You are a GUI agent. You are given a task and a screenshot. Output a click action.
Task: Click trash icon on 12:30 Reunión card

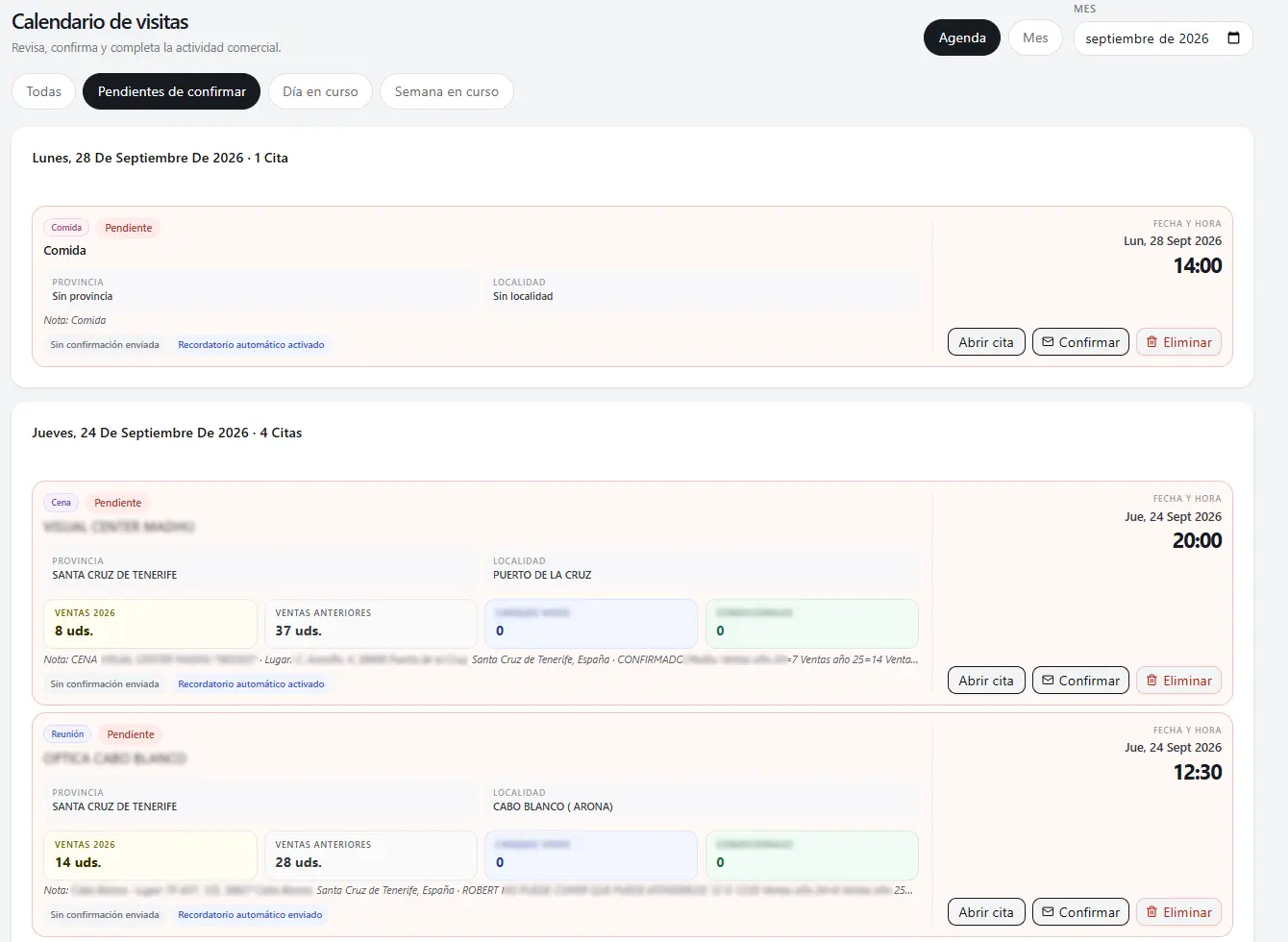click(x=1152, y=912)
